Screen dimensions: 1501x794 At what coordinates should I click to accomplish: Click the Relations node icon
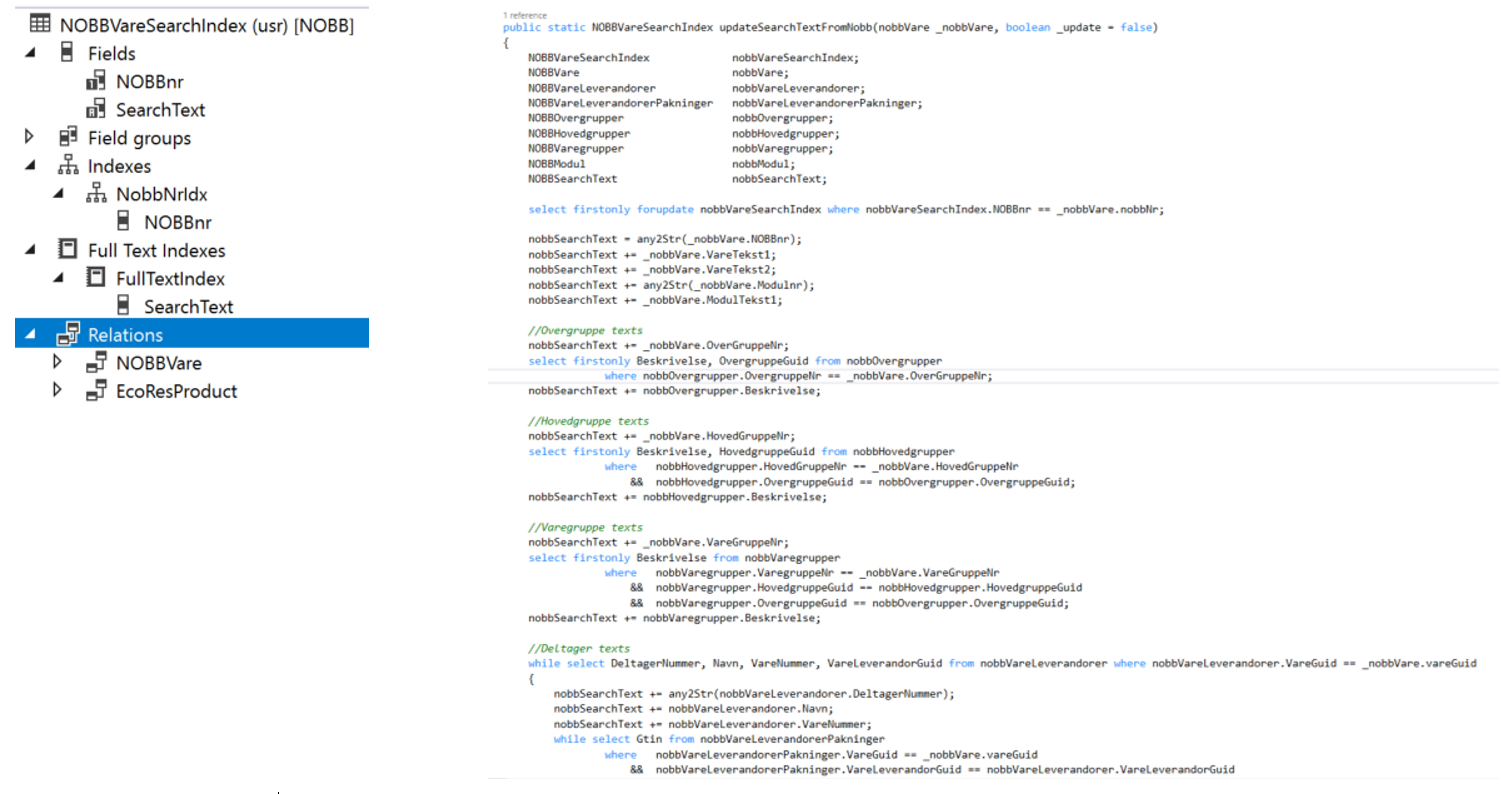68,334
